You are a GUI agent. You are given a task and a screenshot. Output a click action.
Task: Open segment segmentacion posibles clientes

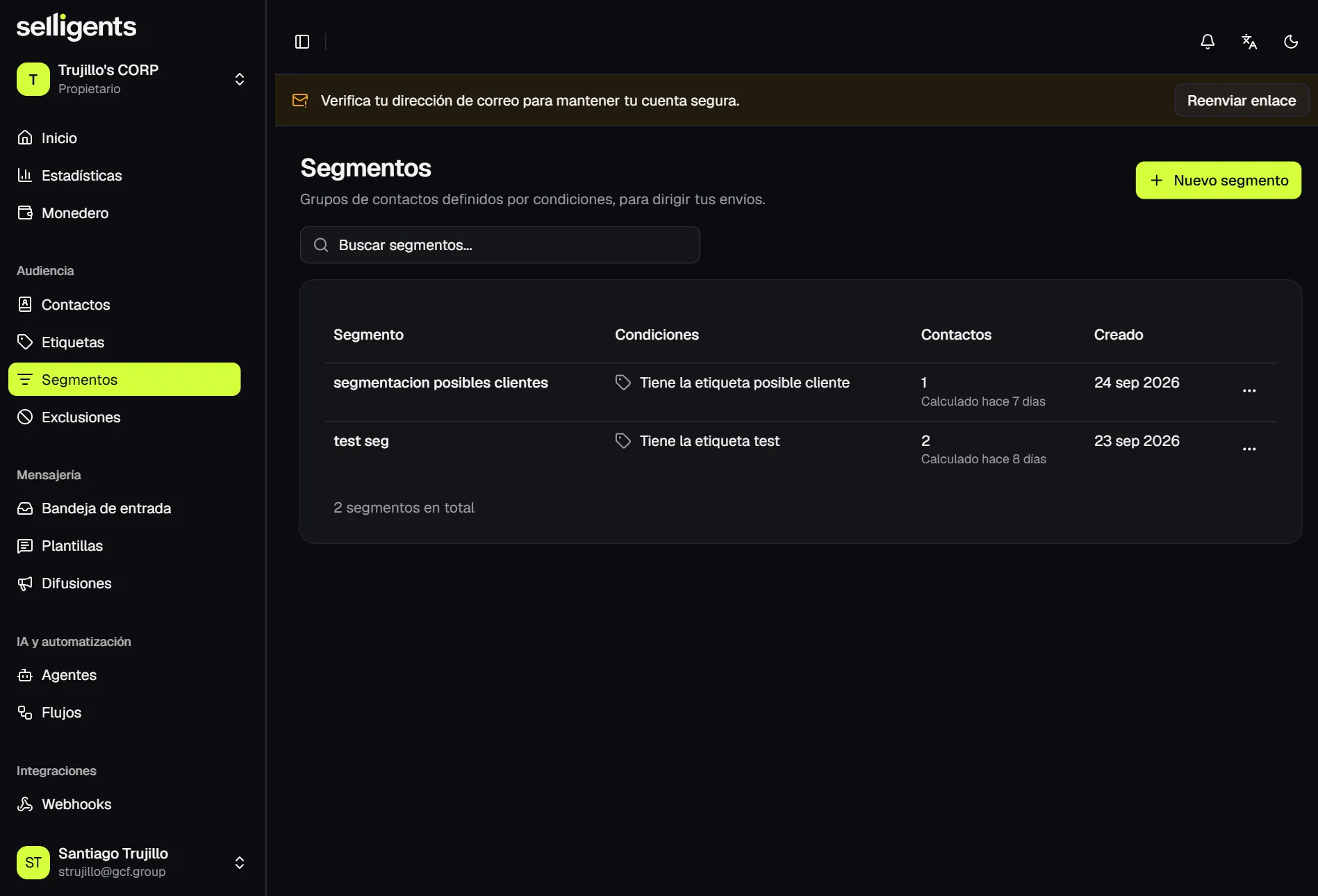[x=440, y=383]
